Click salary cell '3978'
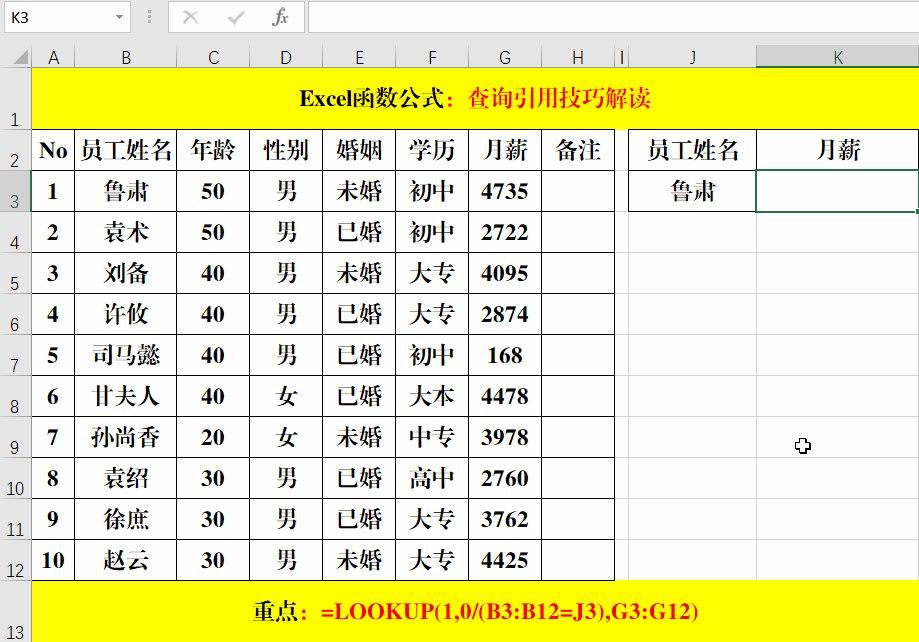Image resolution: width=919 pixels, height=642 pixels. (x=505, y=437)
